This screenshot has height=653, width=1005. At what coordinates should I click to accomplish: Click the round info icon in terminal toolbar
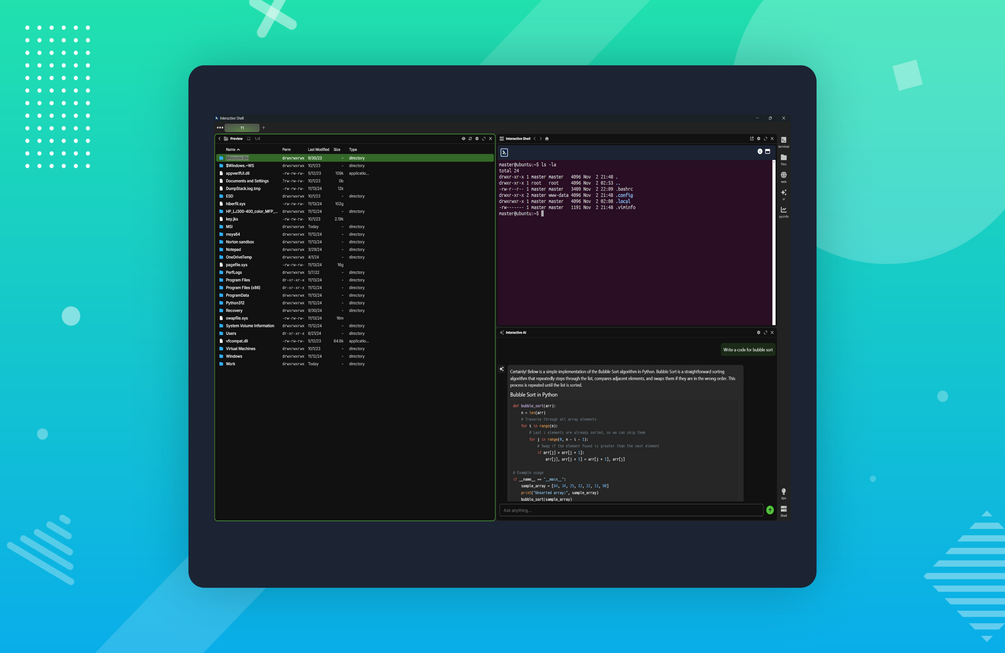pyautogui.click(x=760, y=152)
